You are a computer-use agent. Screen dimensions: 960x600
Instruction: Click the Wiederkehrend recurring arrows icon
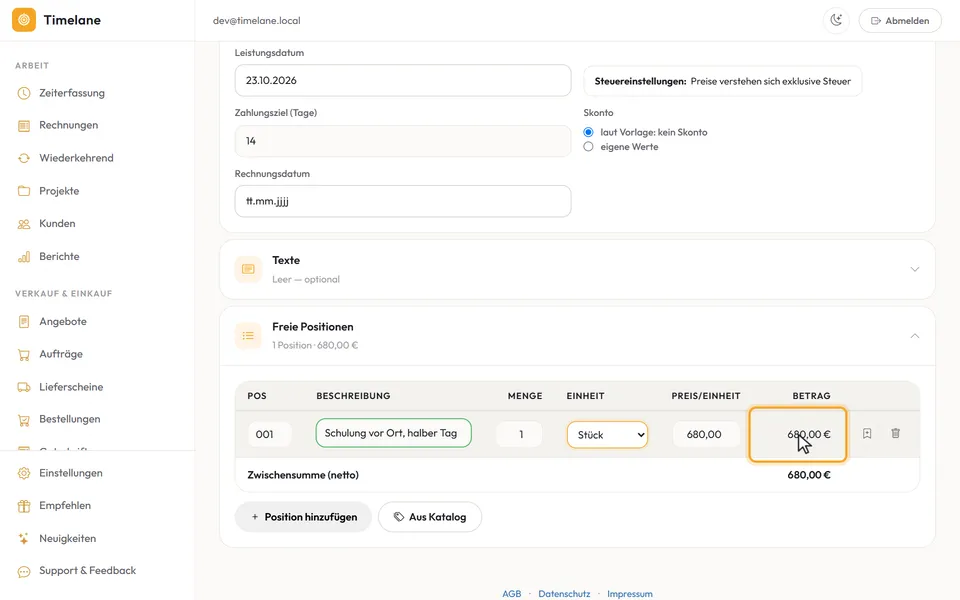(x=24, y=158)
